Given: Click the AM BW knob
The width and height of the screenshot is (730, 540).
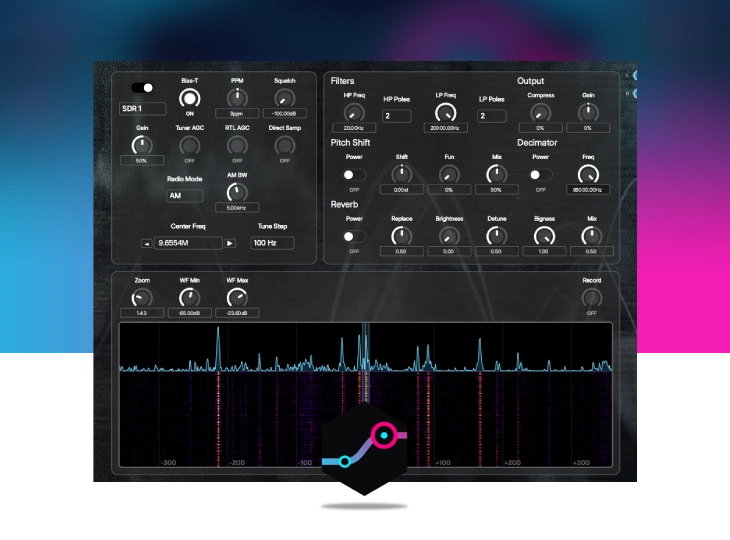Looking at the screenshot, I should coord(237,192).
